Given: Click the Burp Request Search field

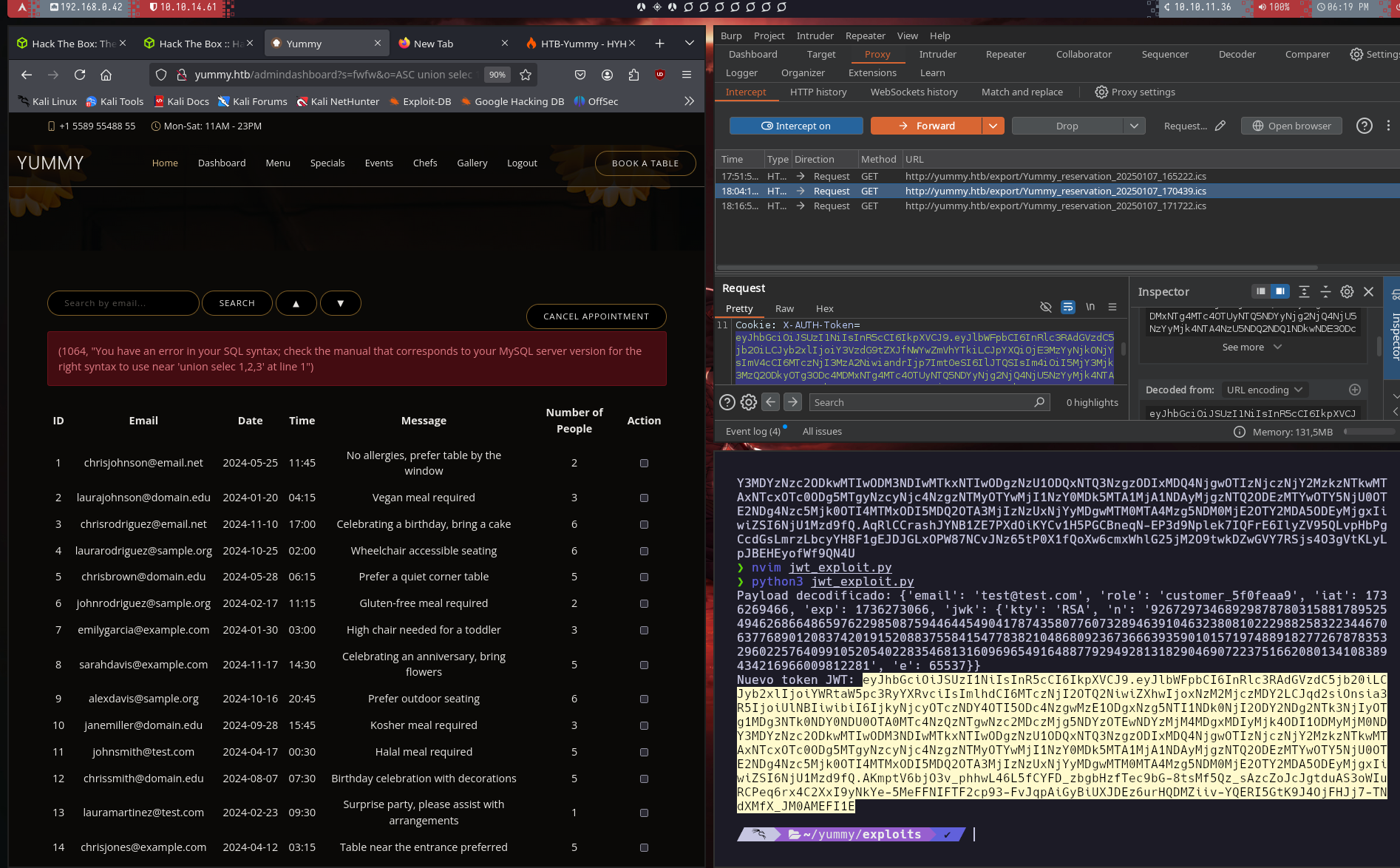Looking at the screenshot, I should tap(929, 402).
